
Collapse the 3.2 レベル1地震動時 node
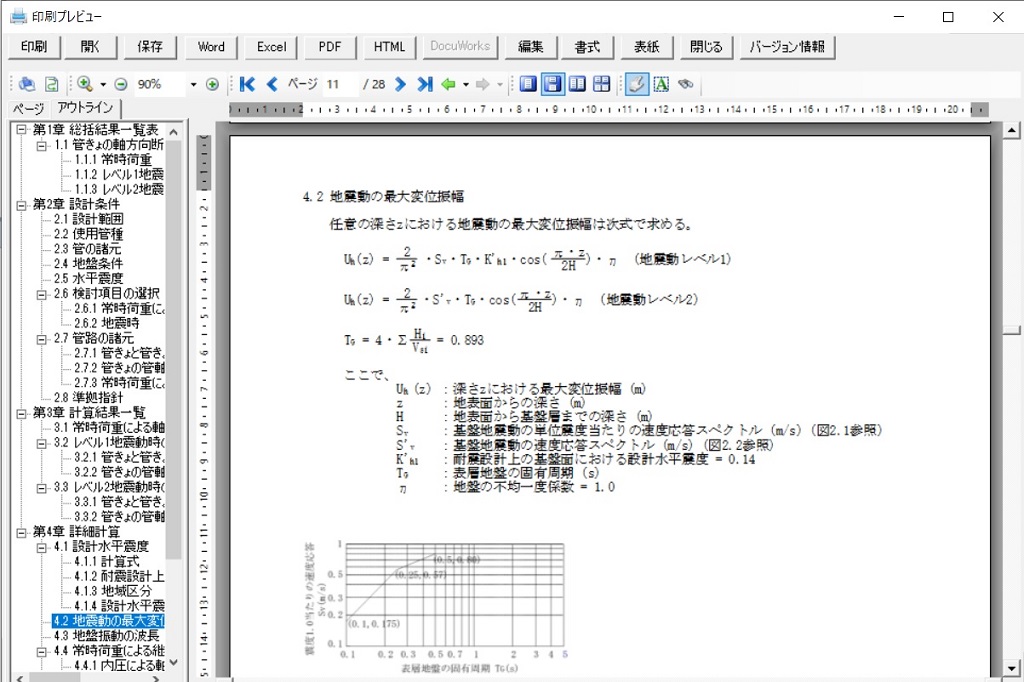(42, 443)
